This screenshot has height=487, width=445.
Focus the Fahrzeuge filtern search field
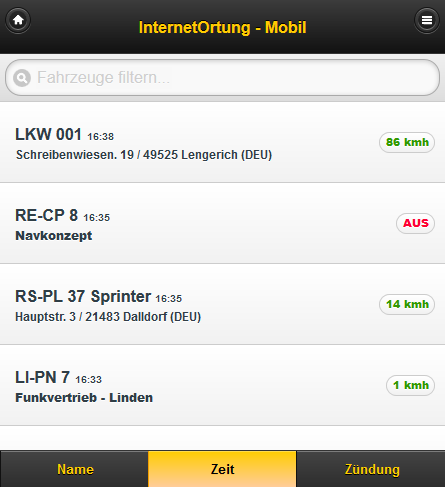(222, 78)
